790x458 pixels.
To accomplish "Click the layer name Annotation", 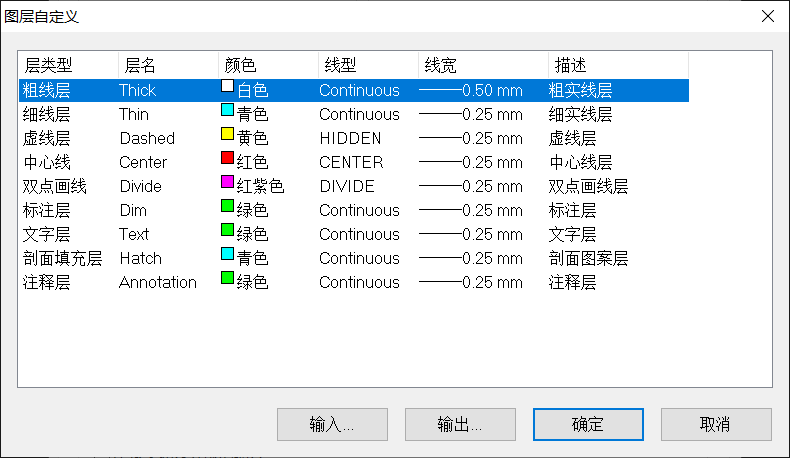I will pyautogui.click(x=158, y=282).
